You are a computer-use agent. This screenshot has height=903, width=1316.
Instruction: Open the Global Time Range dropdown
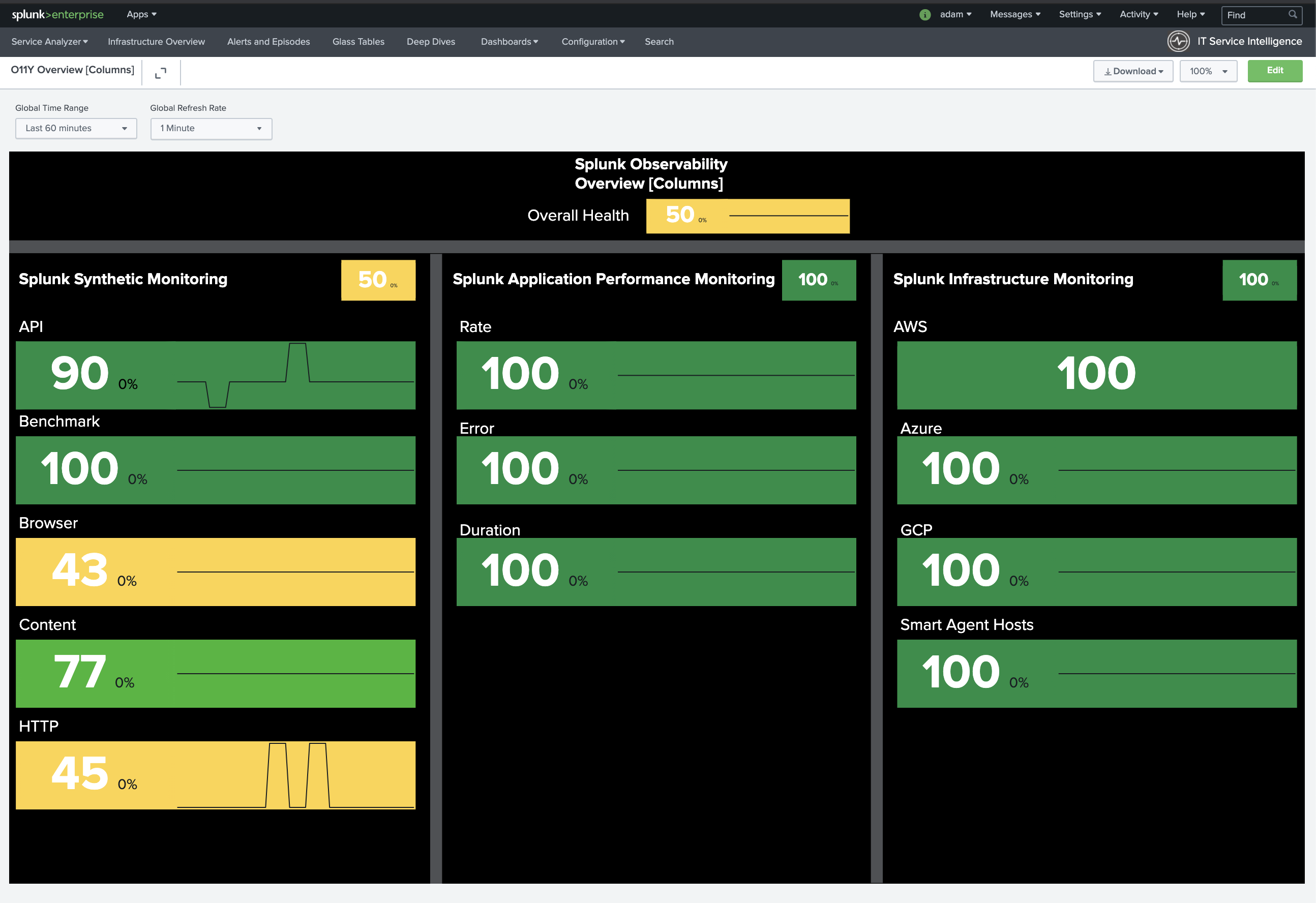coord(76,129)
